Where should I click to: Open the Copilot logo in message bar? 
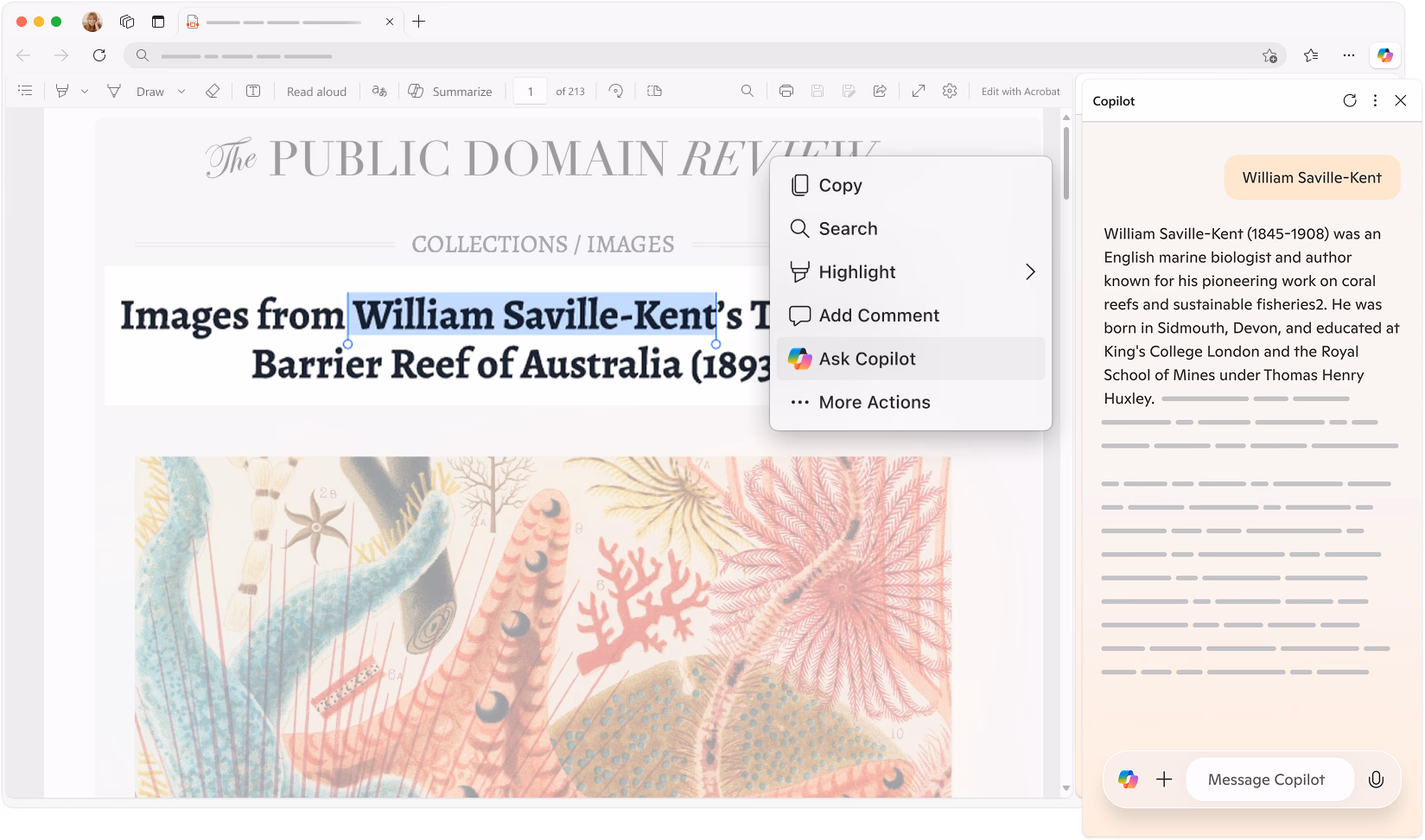coord(1128,780)
